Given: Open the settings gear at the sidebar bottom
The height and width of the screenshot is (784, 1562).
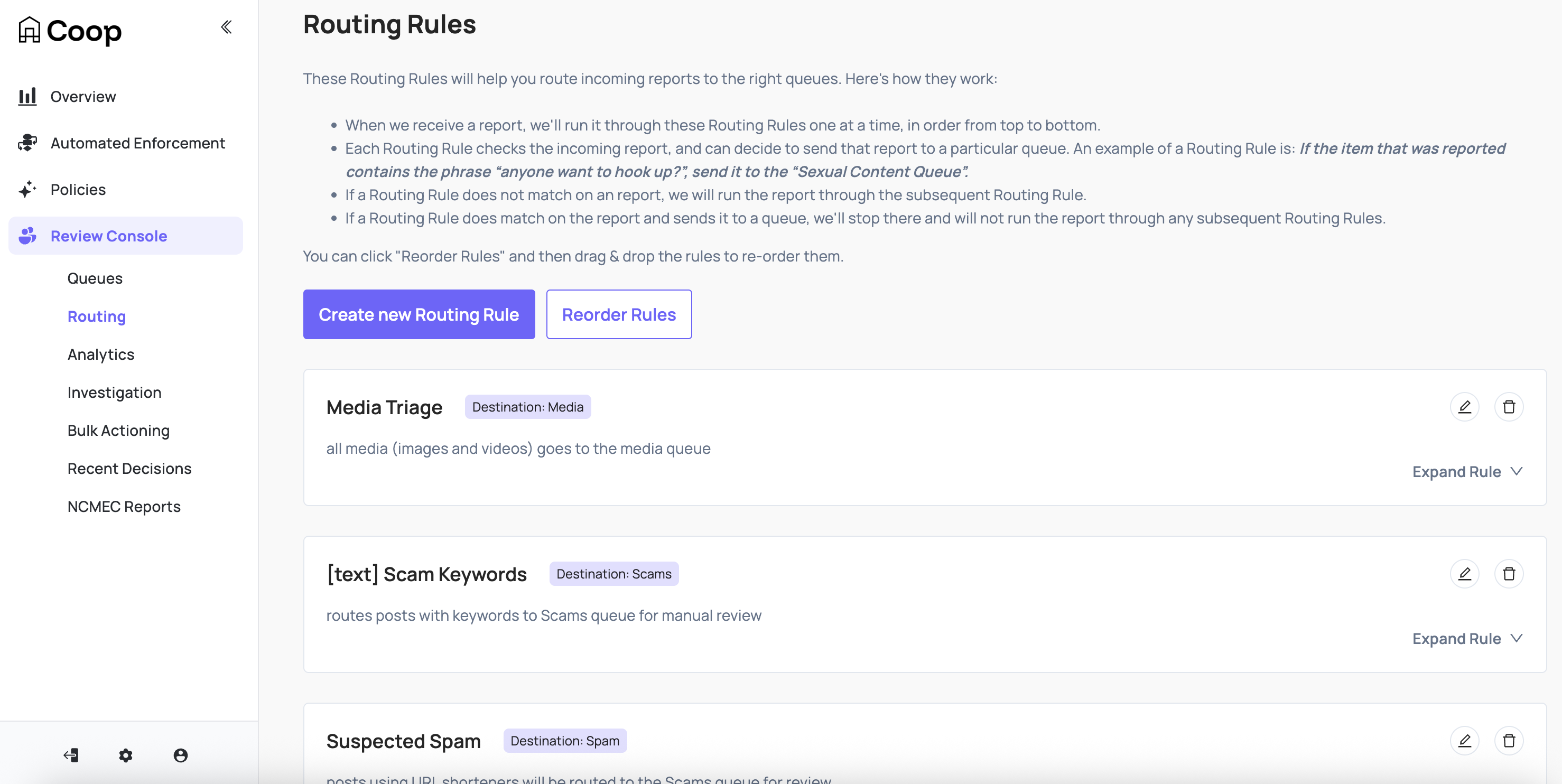Looking at the screenshot, I should point(126,755).
